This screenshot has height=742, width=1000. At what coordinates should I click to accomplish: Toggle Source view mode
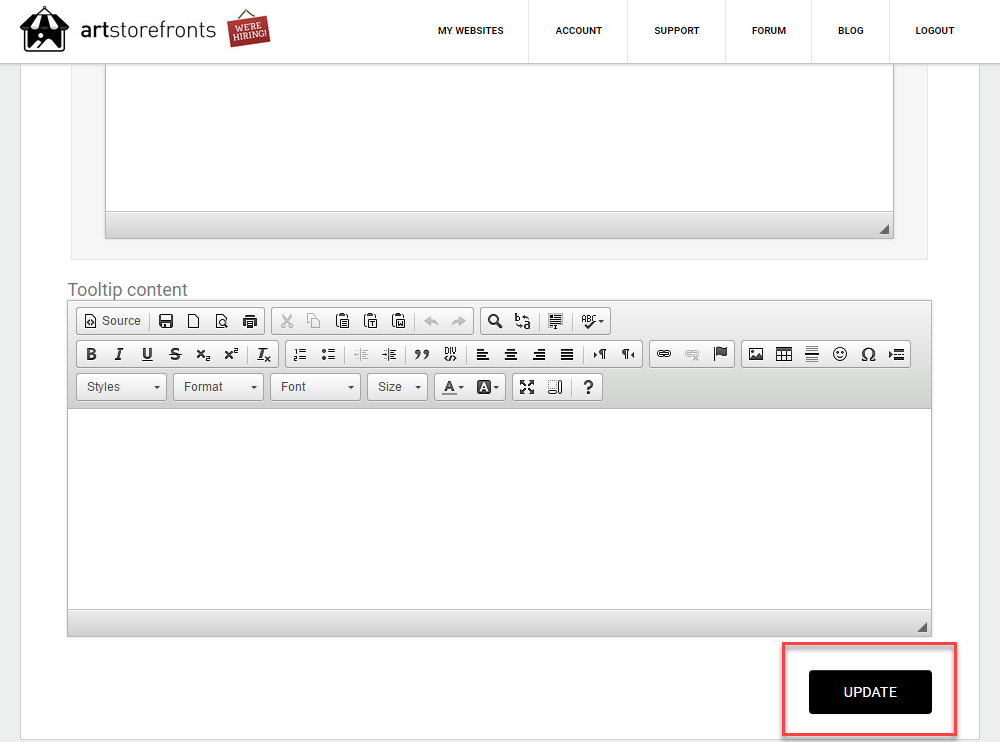(x=113, y=321)
